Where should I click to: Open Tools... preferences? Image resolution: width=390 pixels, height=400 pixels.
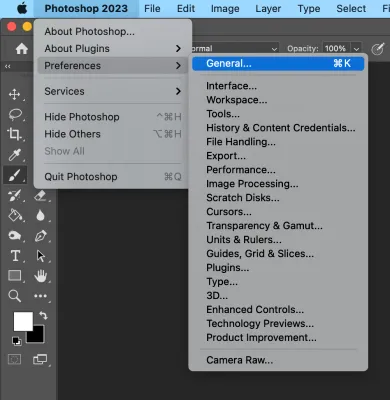pyautogui.click(x=278, y=114)
